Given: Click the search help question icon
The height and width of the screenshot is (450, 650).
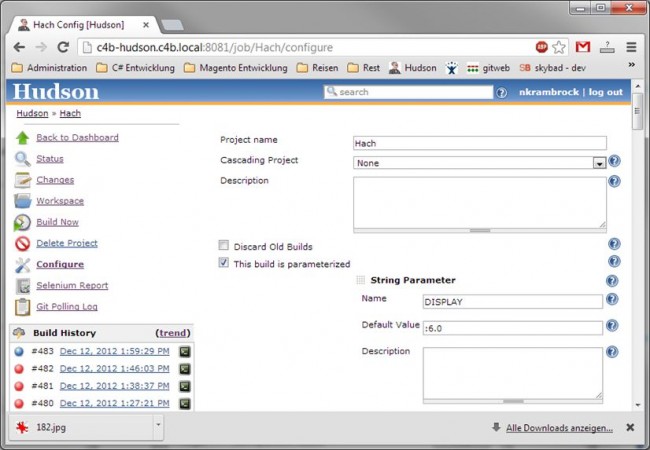Looking at the screenshot, I should [501, 93].
